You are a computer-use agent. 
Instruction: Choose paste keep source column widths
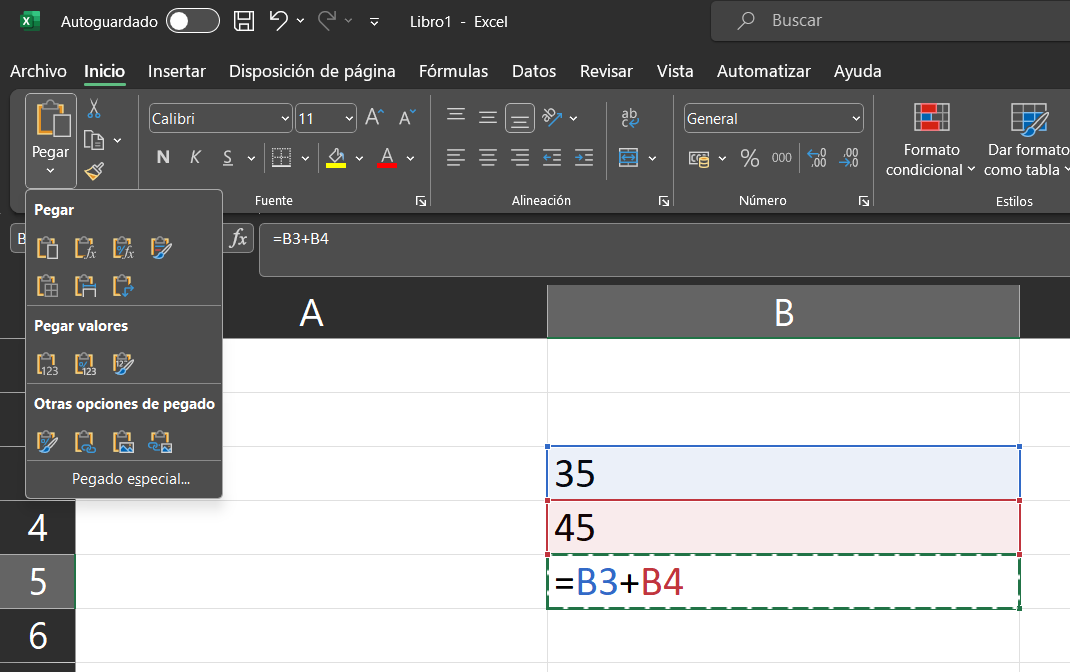pos(85,285)
